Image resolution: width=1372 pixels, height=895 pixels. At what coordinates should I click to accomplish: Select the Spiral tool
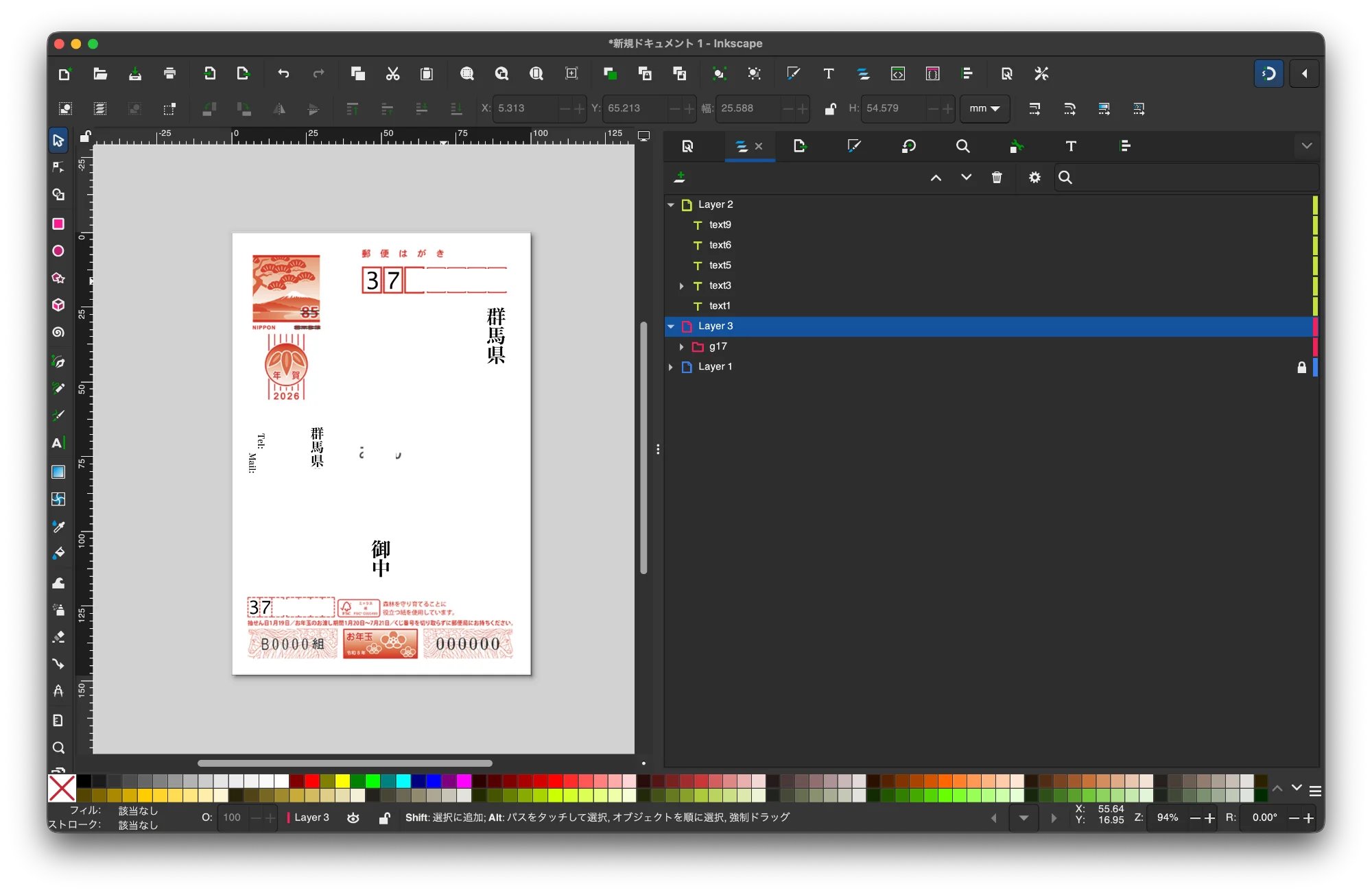pos(58,333)
